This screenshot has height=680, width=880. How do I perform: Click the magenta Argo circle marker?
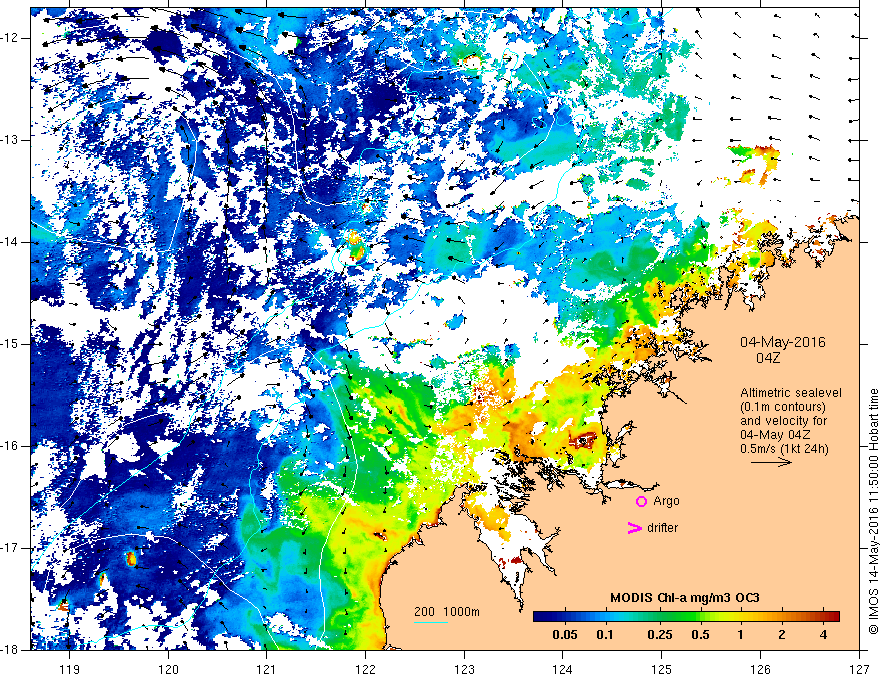(641, 501)
